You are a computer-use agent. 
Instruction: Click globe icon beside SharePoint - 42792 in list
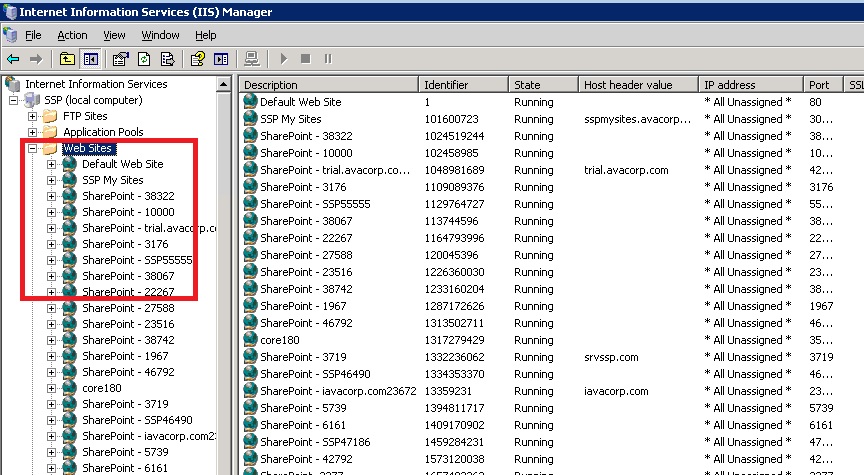point(251,458)
